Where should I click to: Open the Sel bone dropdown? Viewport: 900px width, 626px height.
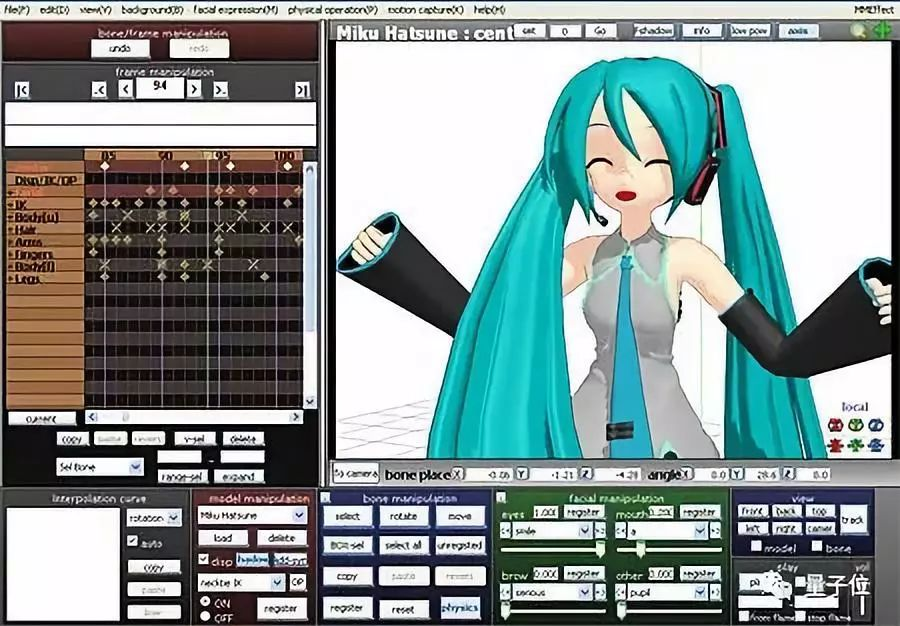(100, 466)
